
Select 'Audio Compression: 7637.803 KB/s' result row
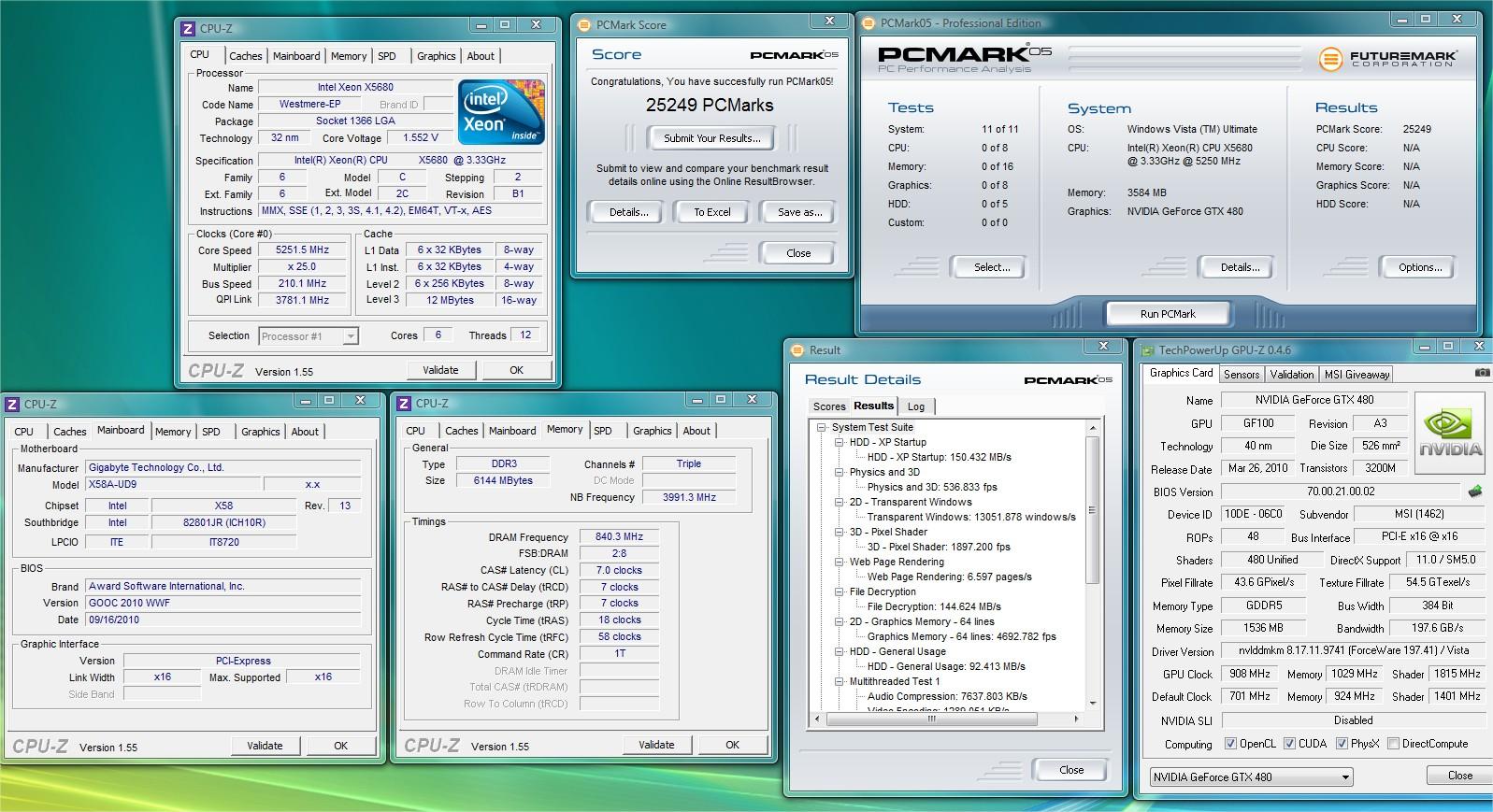pyautogui.click(x=947, y=696)
